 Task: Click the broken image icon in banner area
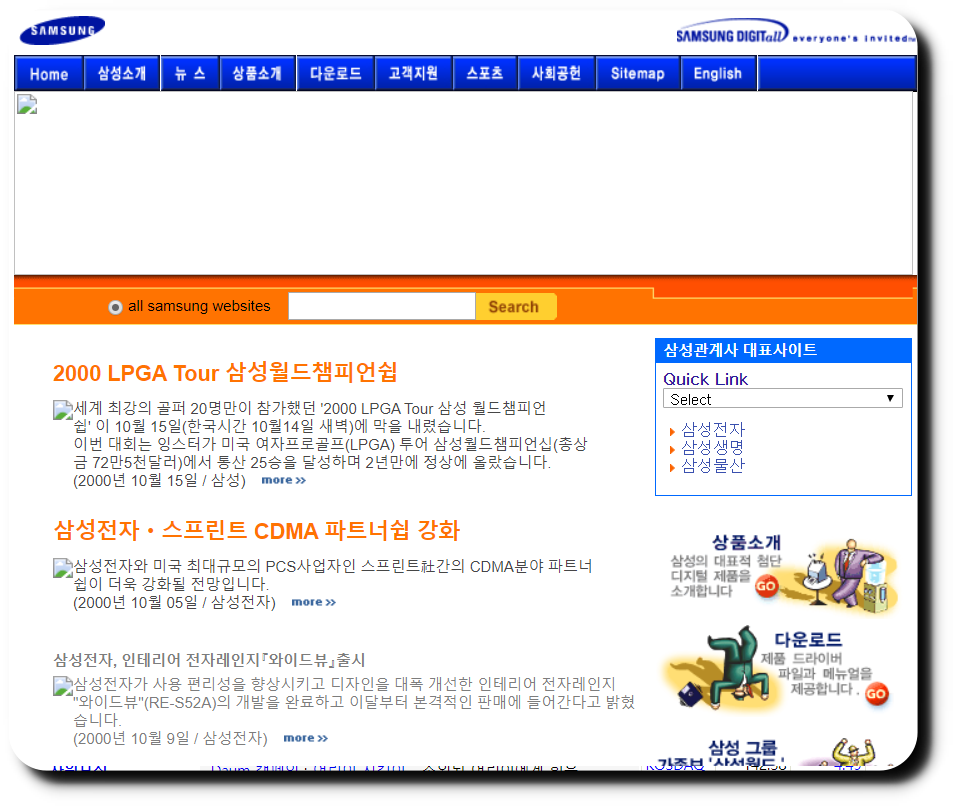[x=27, y=104]
